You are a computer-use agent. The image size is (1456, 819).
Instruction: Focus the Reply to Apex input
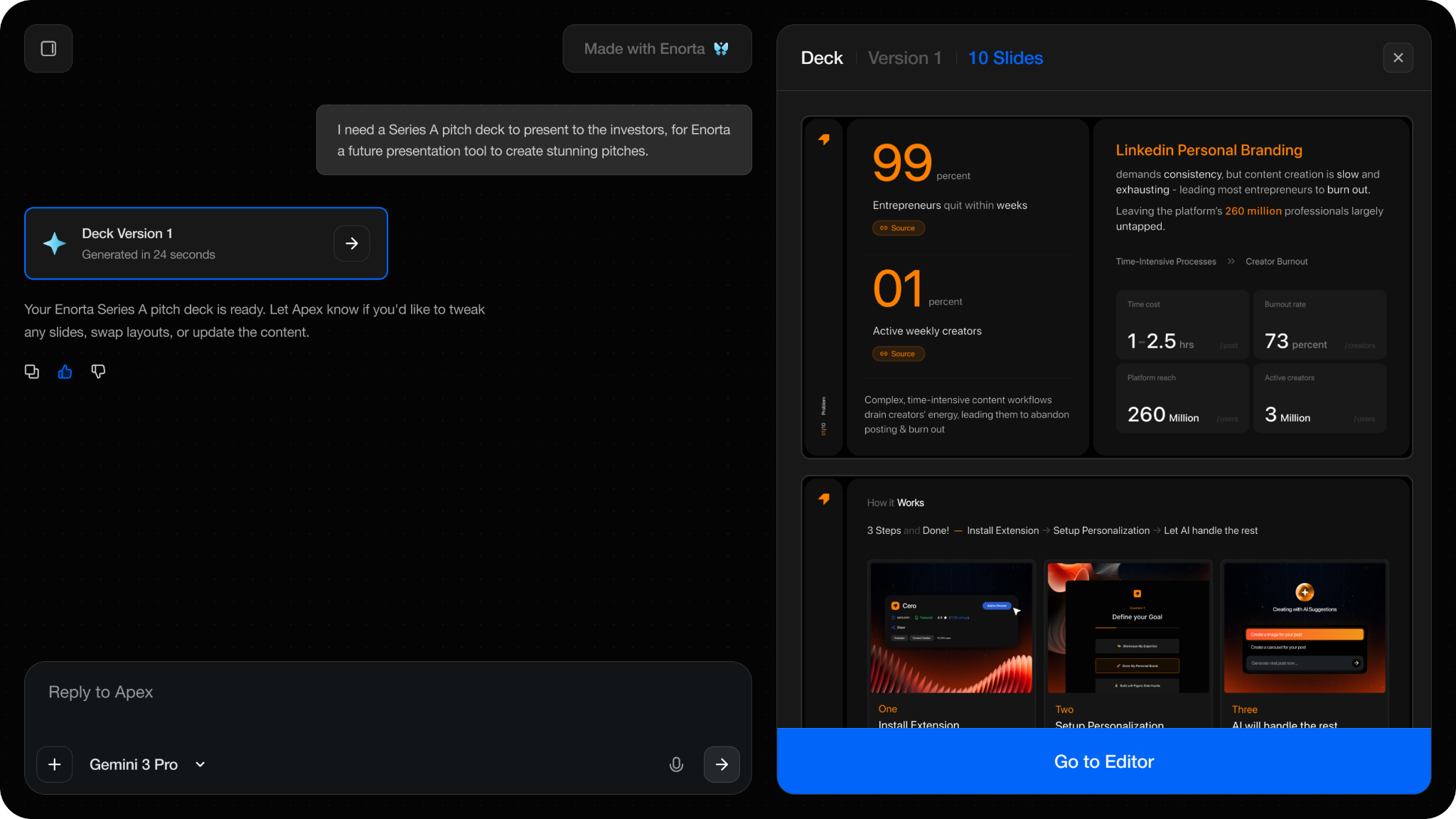pyautogui.click(x=388, y=692)
